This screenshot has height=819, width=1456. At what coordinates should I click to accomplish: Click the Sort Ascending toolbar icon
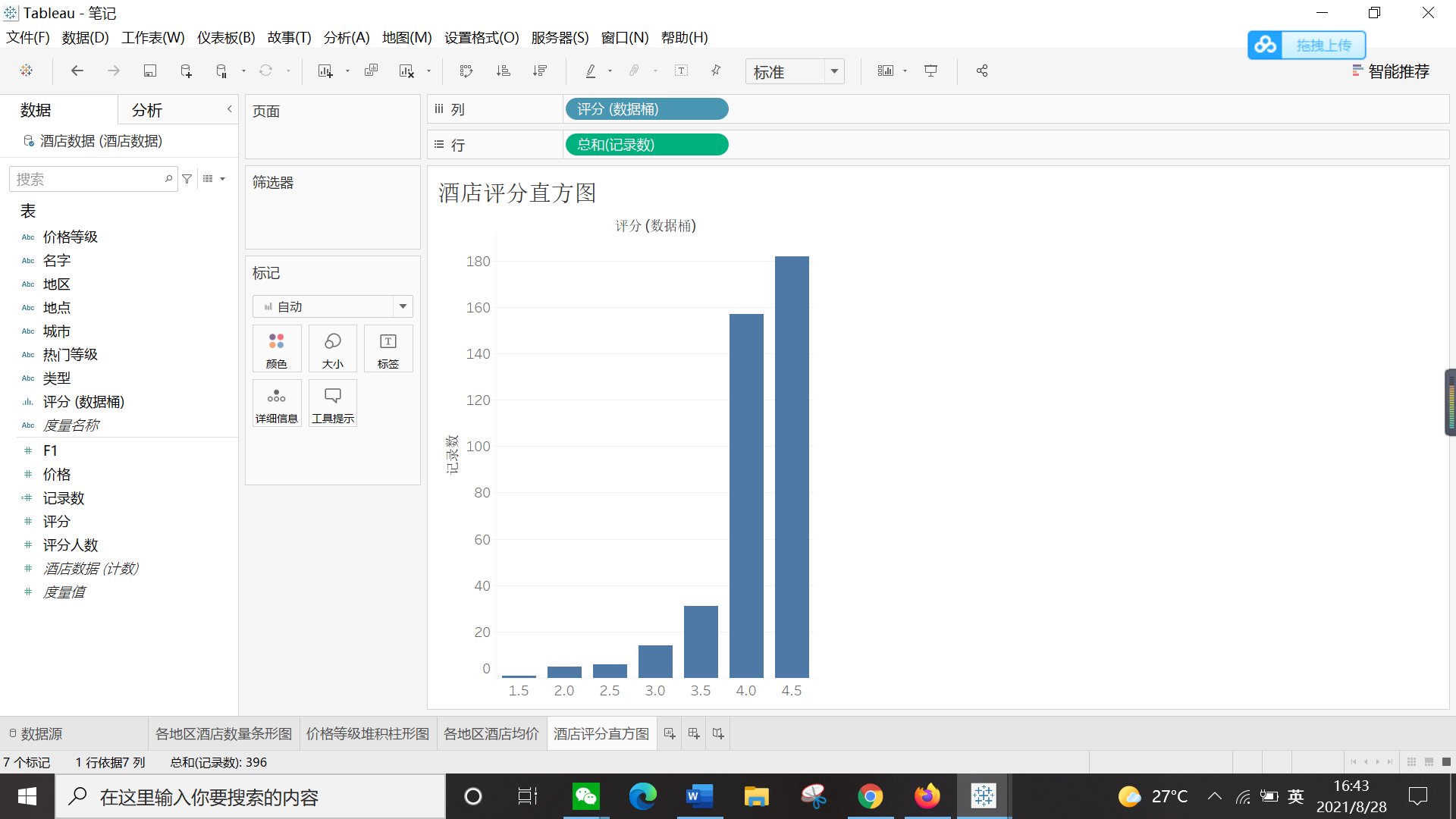[x=503, y=71]
